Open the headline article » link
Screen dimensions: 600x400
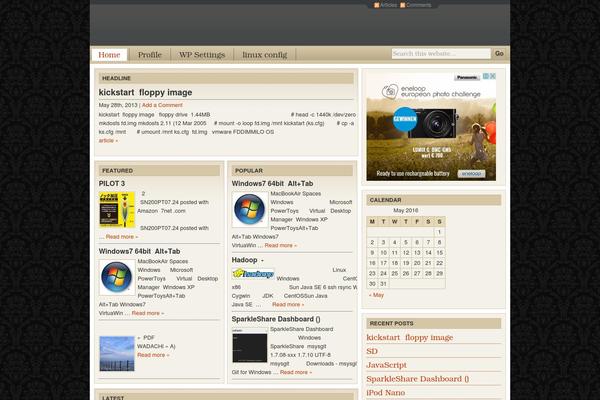(x=108, y=140)
